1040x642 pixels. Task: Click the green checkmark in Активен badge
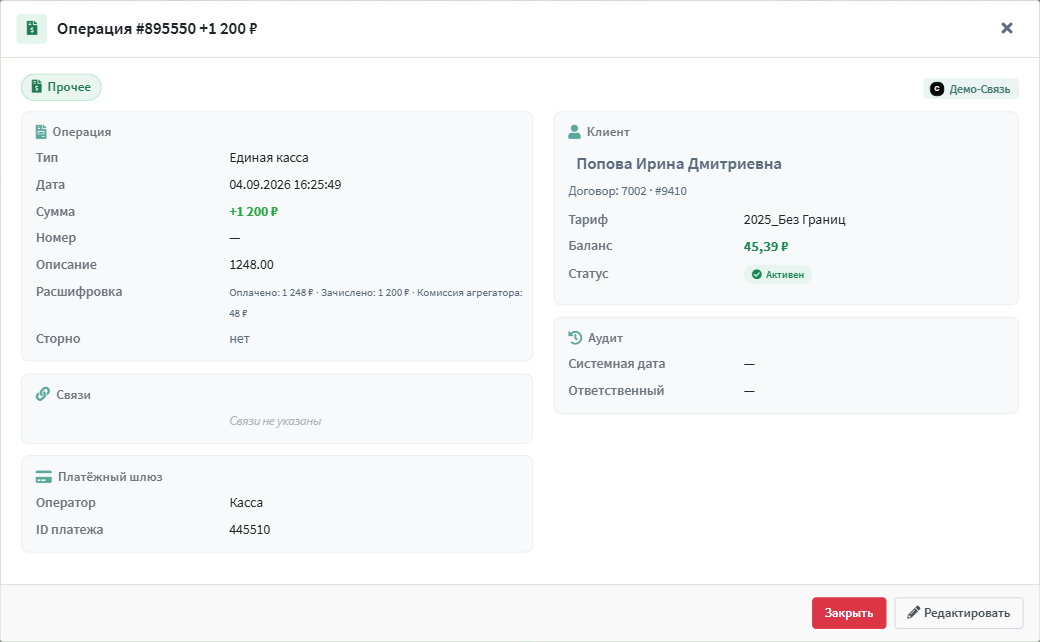756,275
